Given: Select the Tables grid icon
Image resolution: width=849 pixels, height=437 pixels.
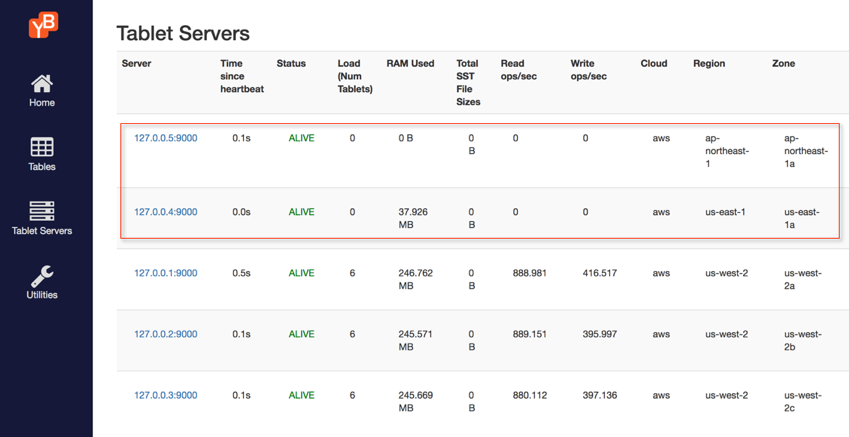Looking at the screenshot, I should 42,147.
